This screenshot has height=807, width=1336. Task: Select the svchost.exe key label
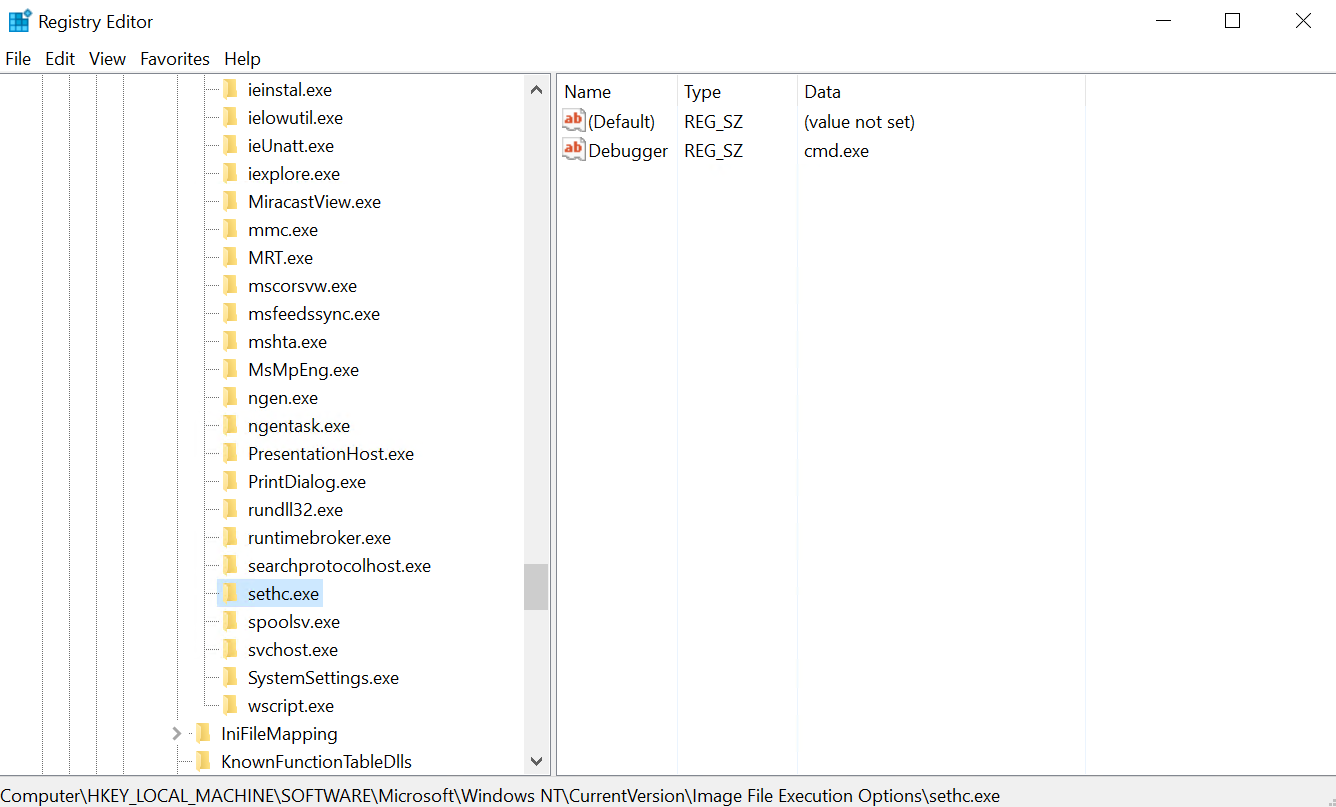(293, 650)
